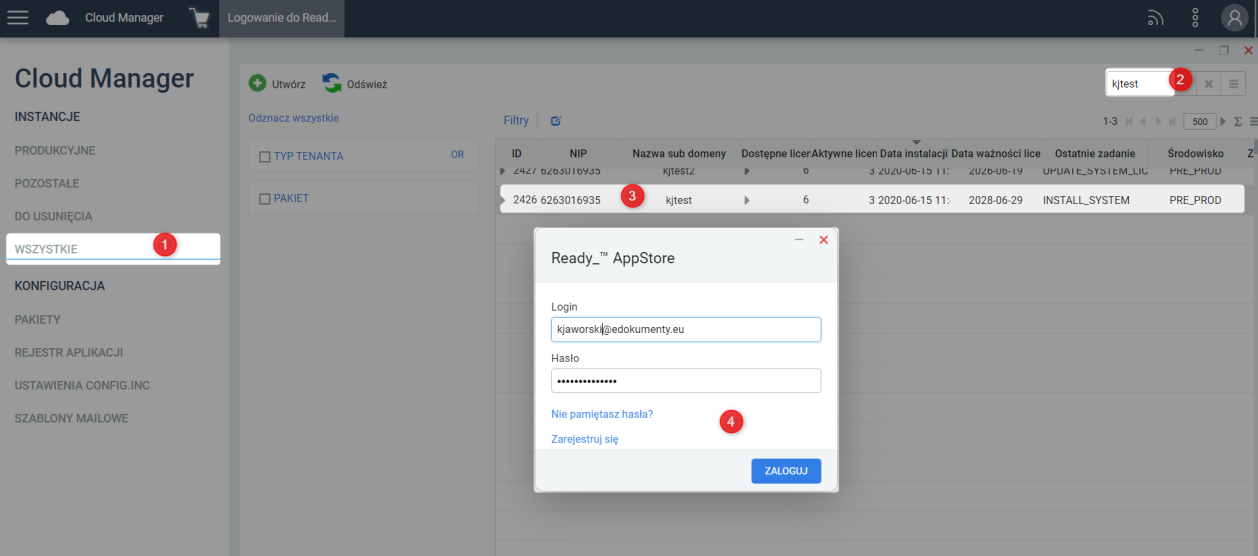Image resolution: width=1258 pixels, height=556 pixels.
Task: Clear the search with the X icon
Action: [x=1208, y=84]
